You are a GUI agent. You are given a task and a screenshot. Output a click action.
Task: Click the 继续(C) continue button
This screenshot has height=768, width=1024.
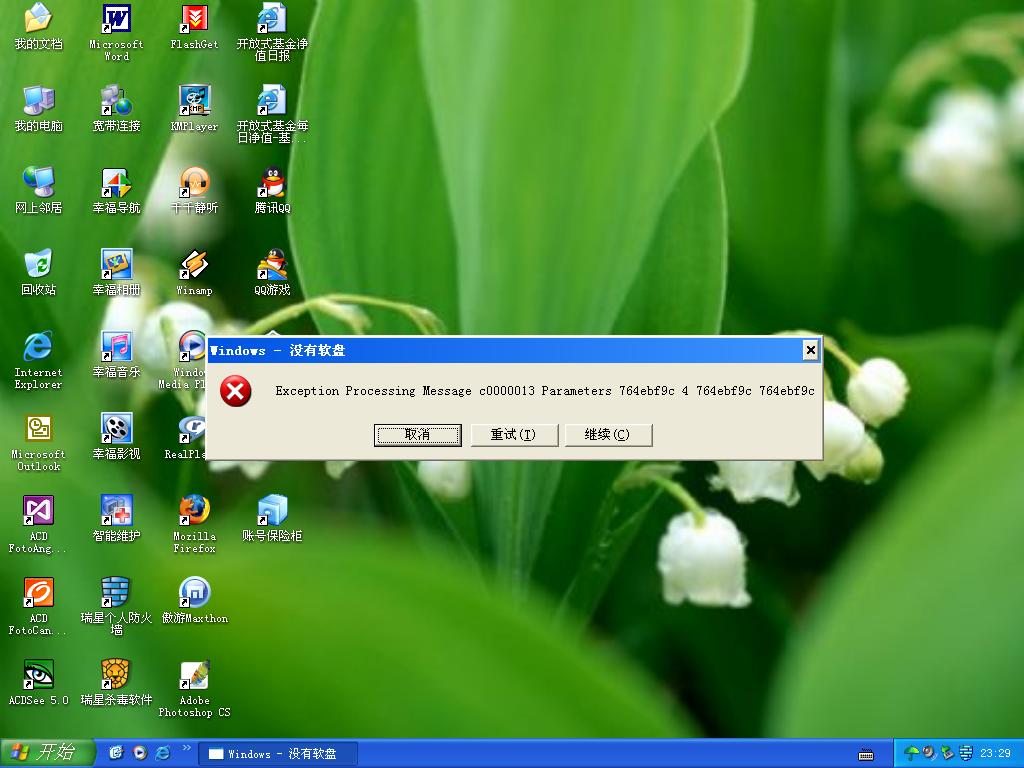point(607,435)
